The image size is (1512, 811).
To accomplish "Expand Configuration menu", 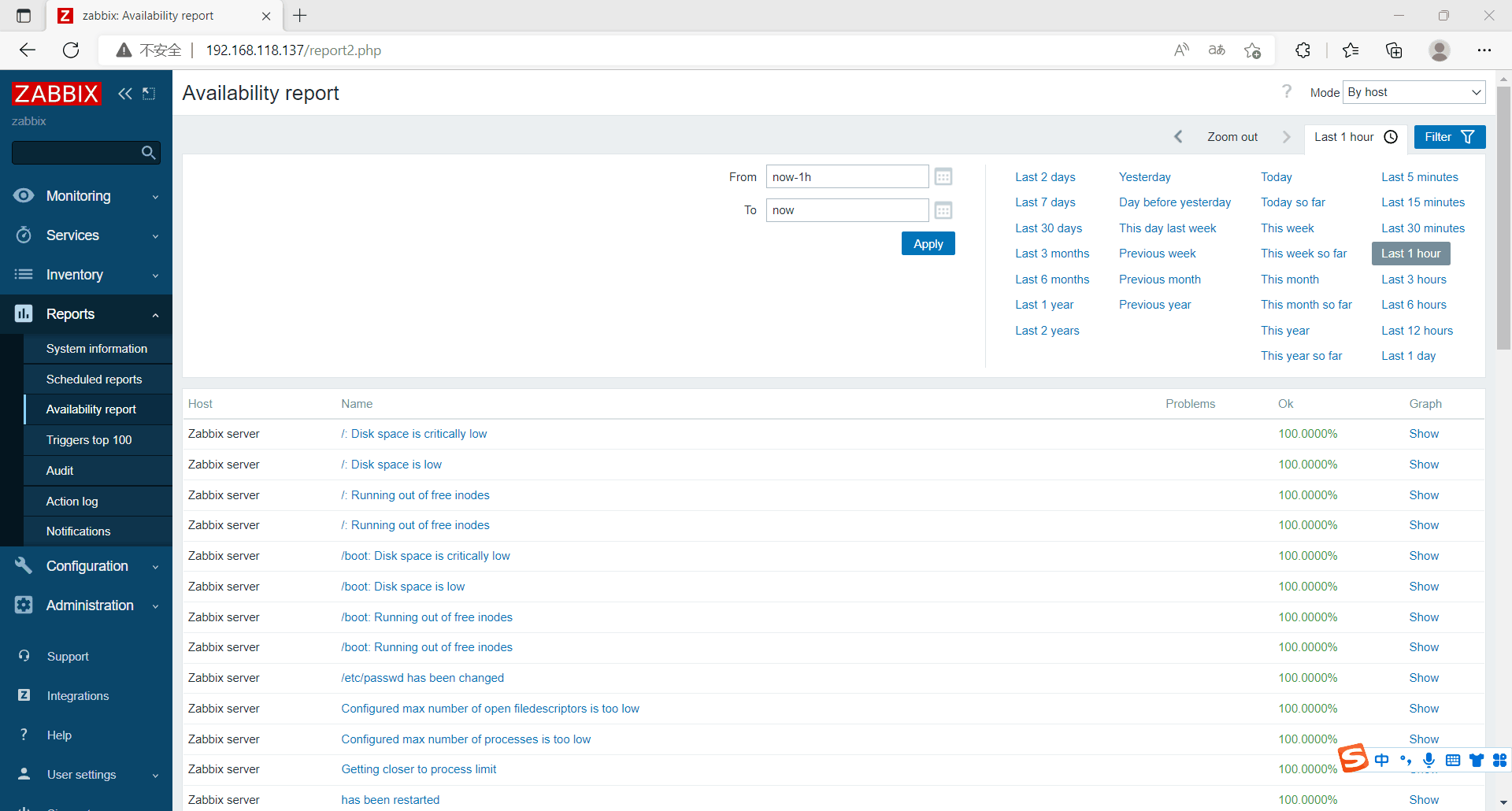I will tap(86, 566).
